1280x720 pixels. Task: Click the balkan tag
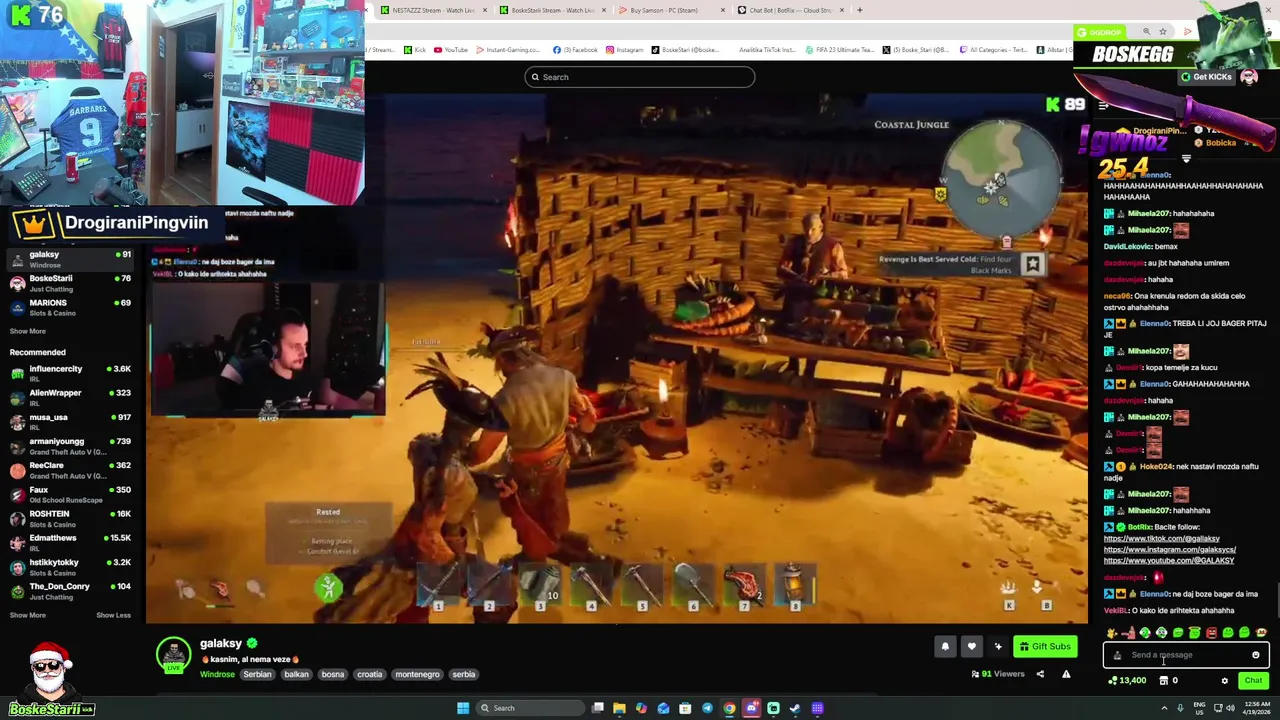point(296,674)
